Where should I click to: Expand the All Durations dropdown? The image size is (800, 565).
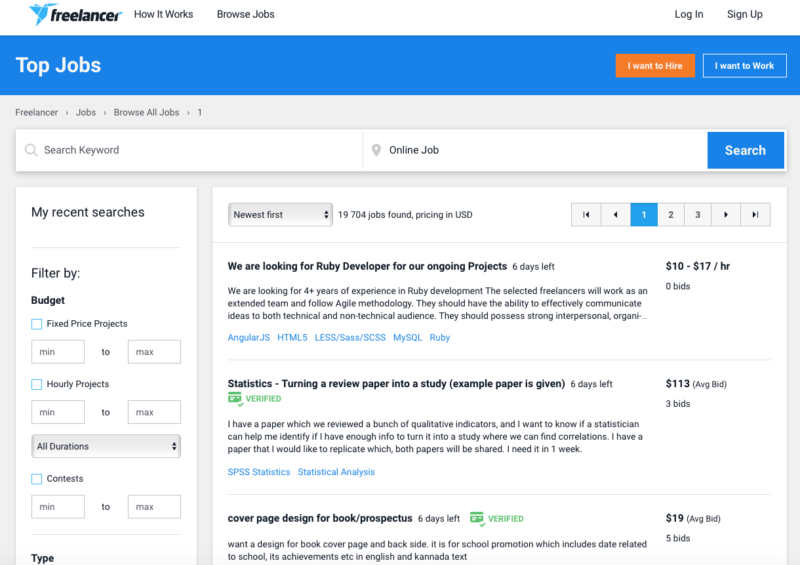[x=106, y=446]
